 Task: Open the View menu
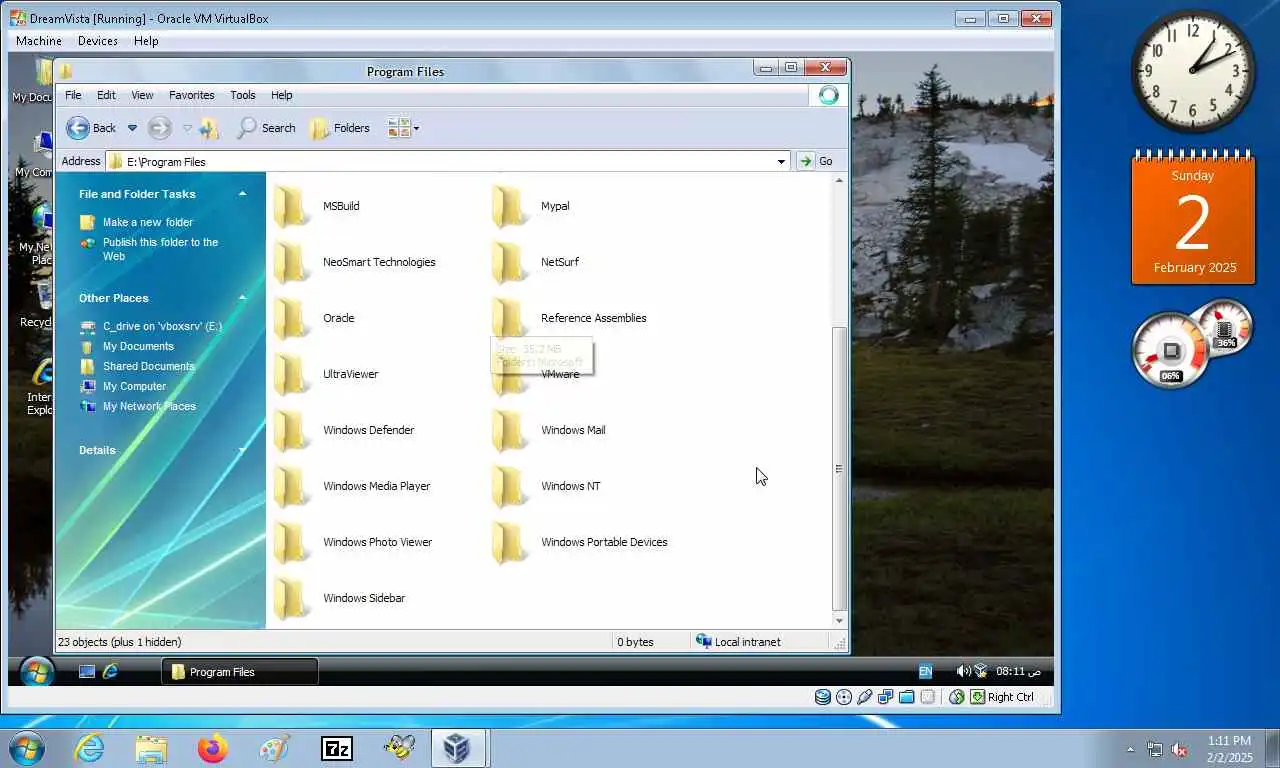(142, 95)
